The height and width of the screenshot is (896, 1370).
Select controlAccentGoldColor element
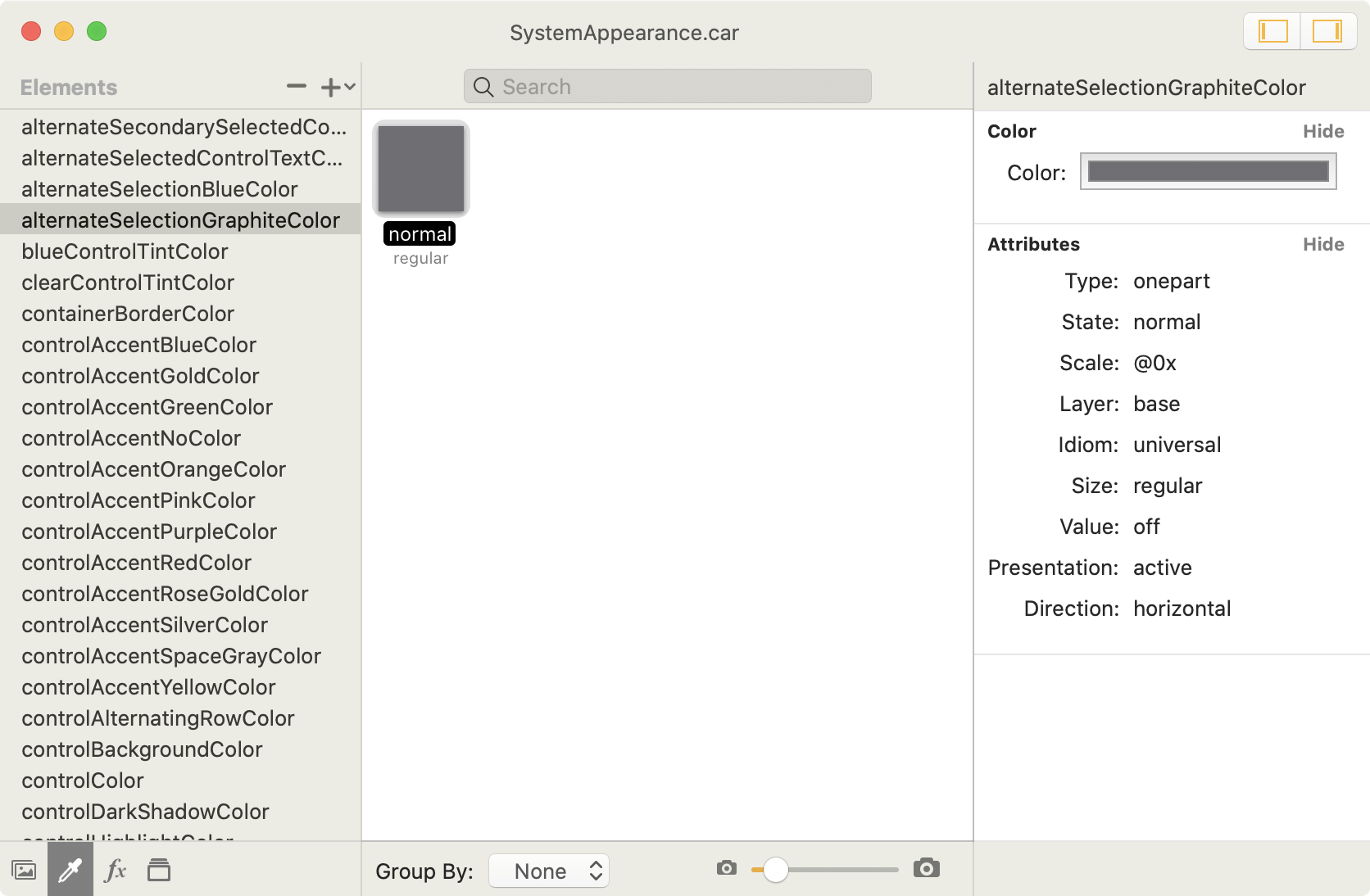pyautogui.click(x=180, y=376)
